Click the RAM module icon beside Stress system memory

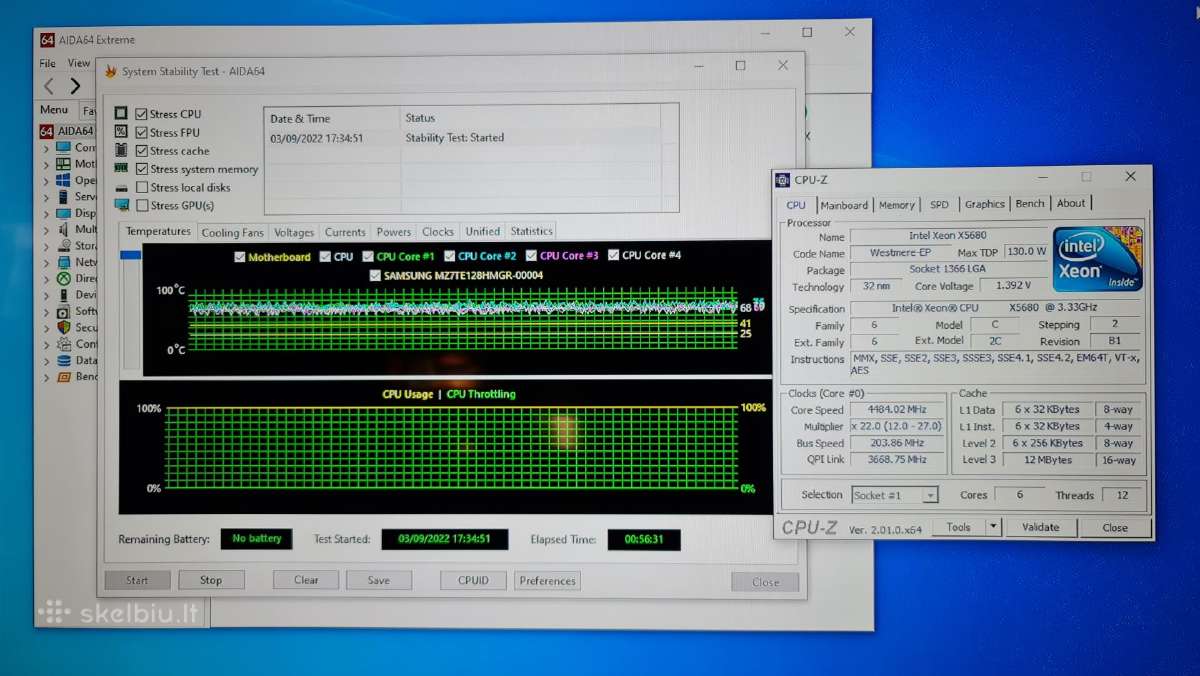click(x=121, y=168)
